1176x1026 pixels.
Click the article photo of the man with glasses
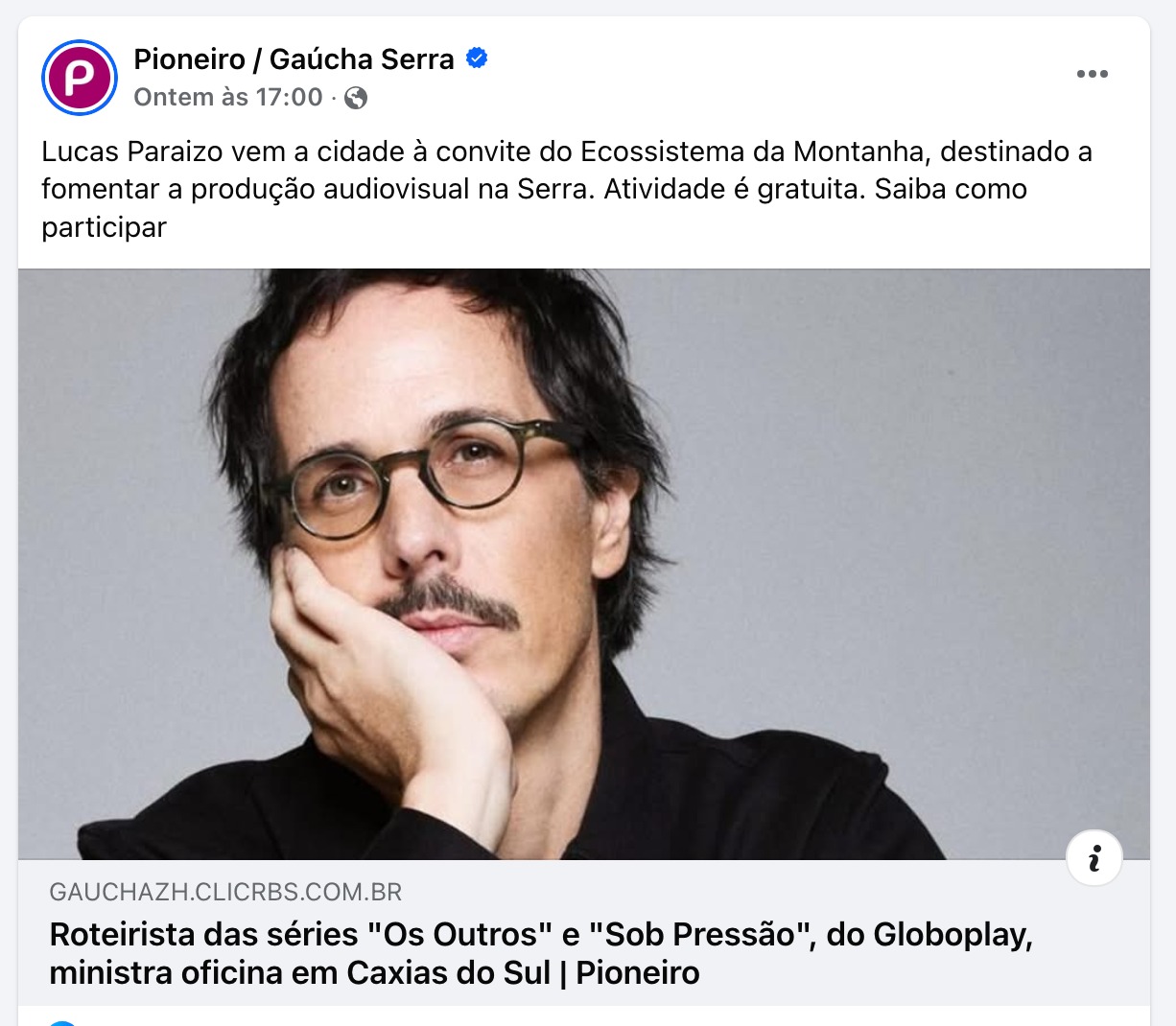583,564
